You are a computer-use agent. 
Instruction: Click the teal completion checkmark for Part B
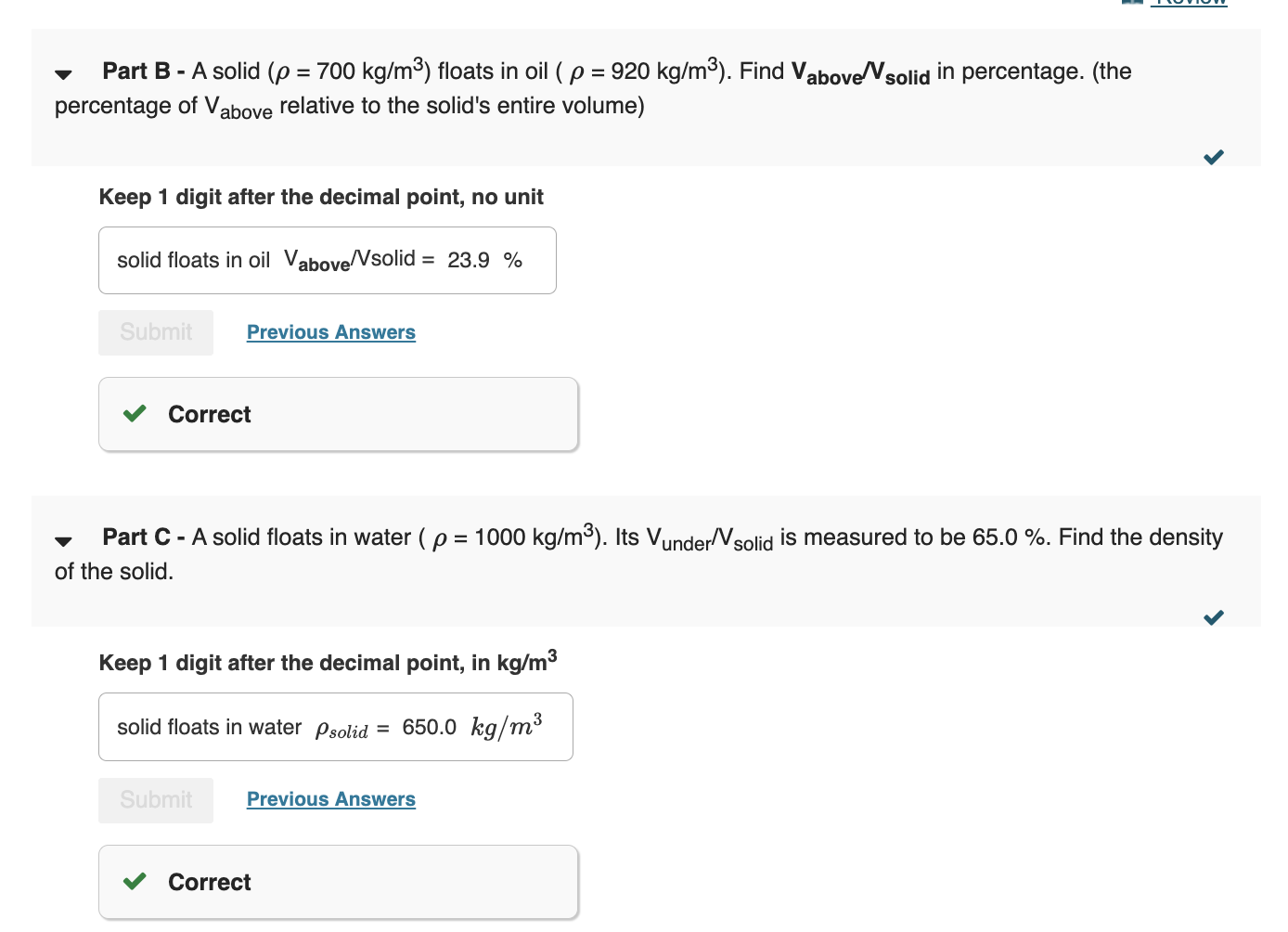[x=1213, y=156]
